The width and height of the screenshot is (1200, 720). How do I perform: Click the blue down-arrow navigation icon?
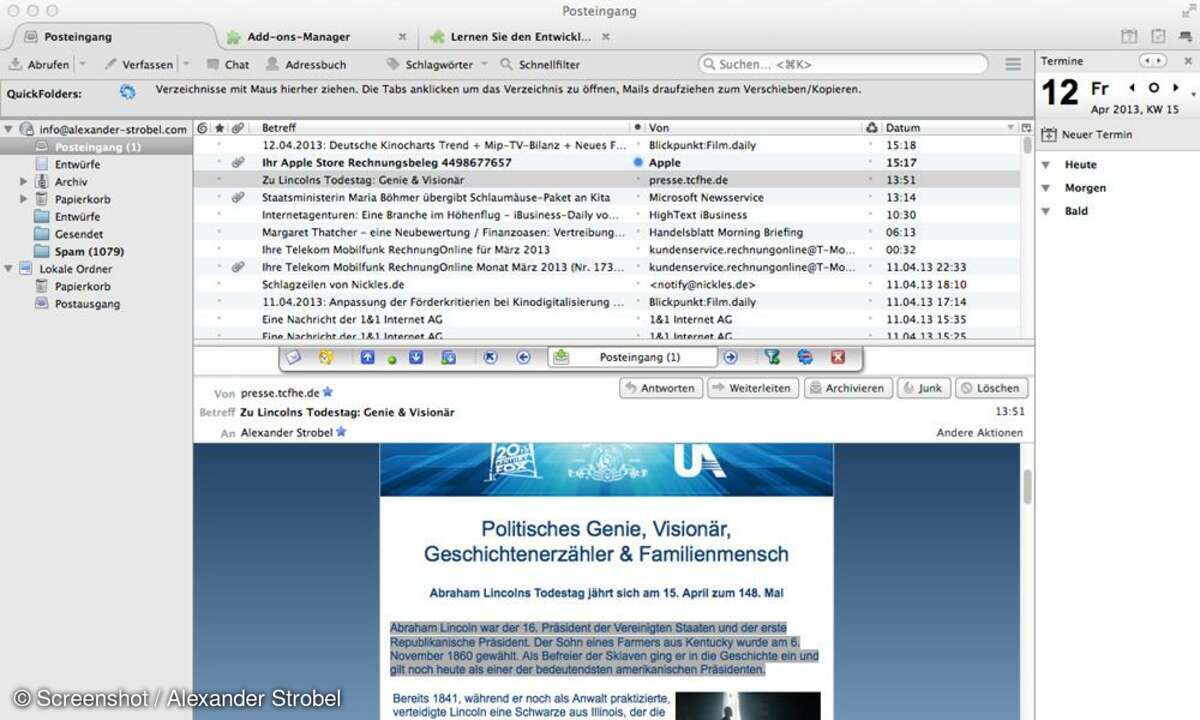point(416,357)
